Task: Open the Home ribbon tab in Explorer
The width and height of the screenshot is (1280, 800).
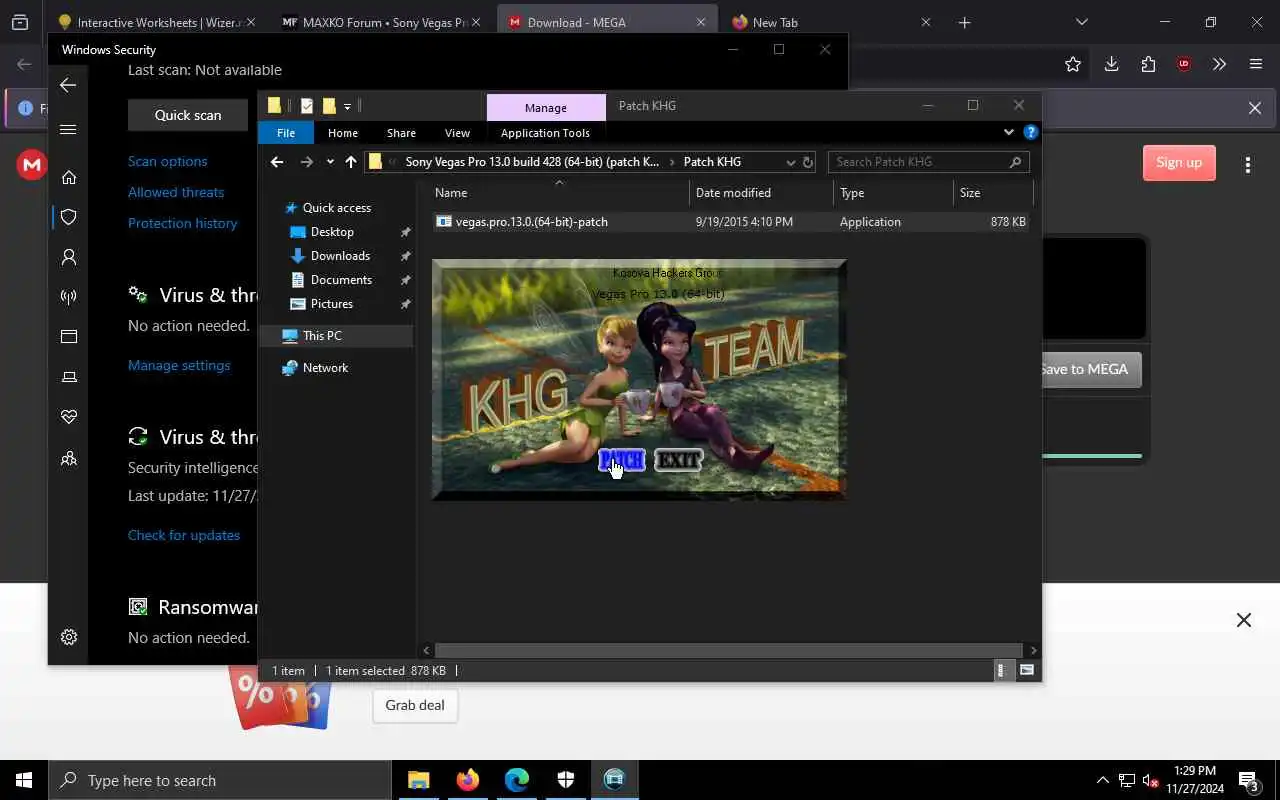Action: (x=343, y=133)
